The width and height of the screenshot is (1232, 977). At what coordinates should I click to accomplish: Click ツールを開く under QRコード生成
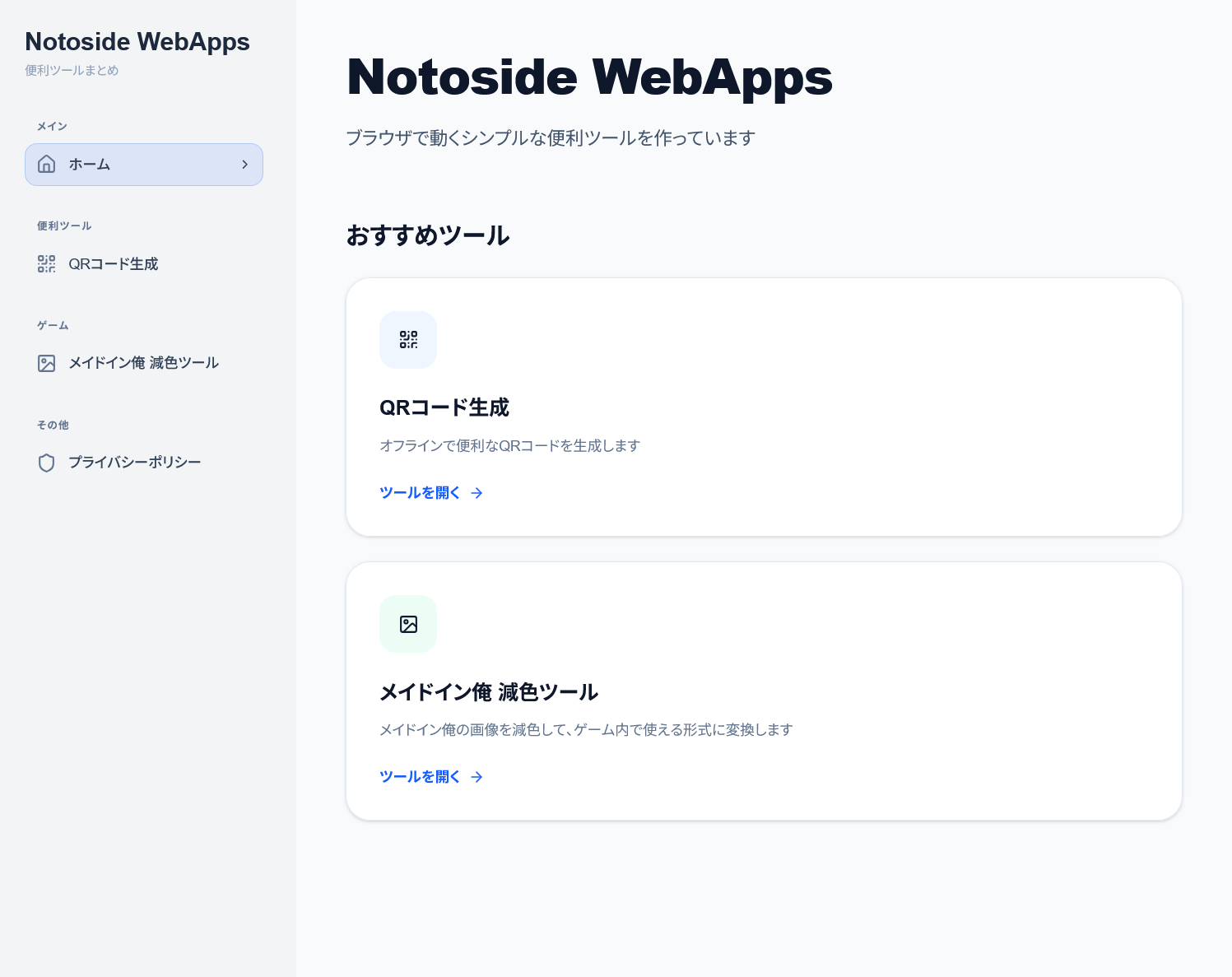(420, 492)
